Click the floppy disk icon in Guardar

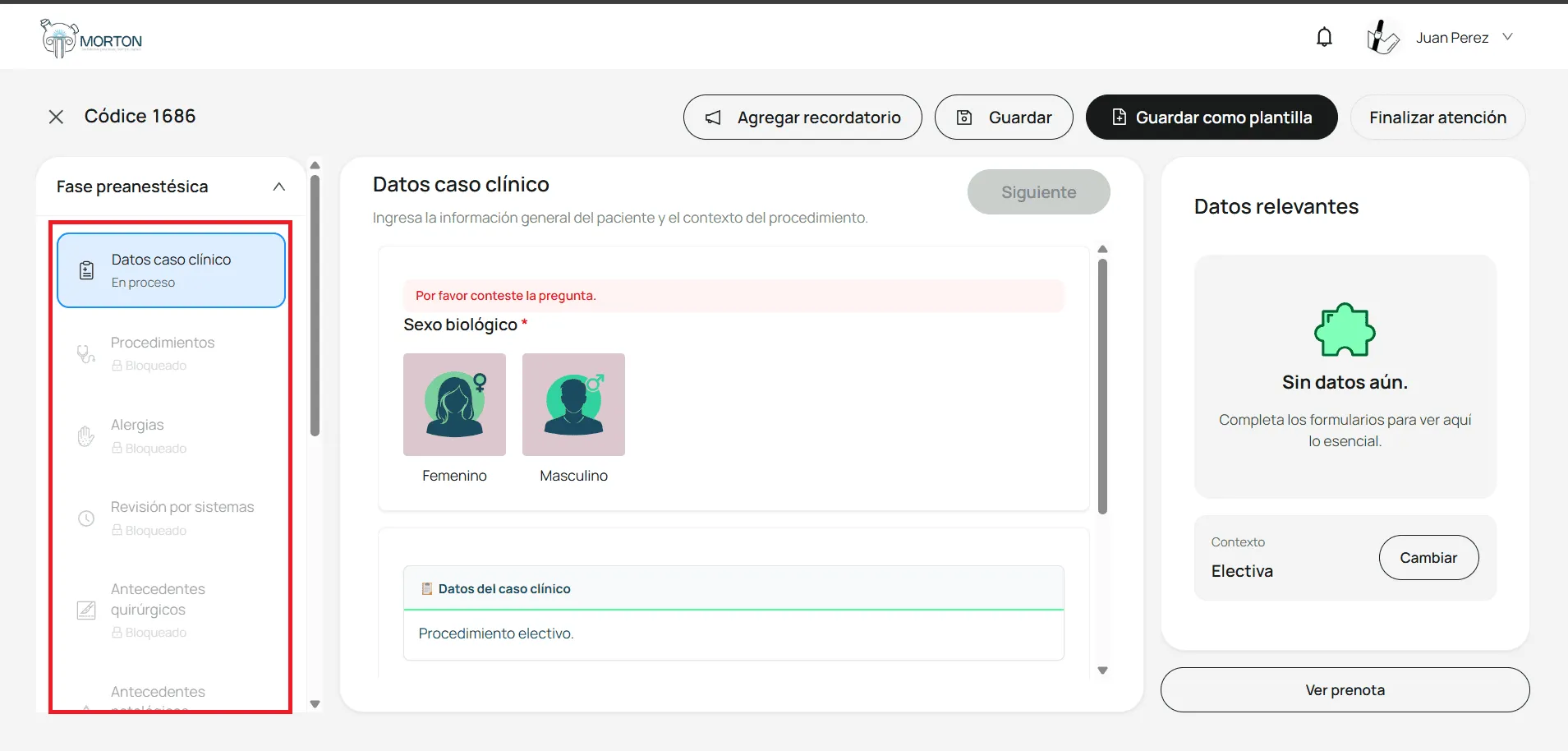[964, 117]
